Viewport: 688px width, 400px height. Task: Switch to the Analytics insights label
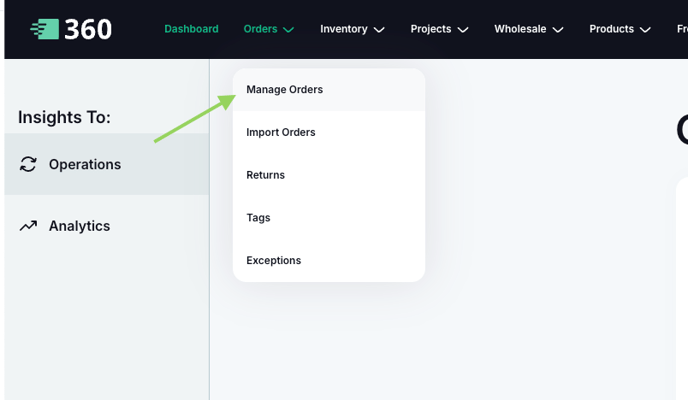[79, 226]
